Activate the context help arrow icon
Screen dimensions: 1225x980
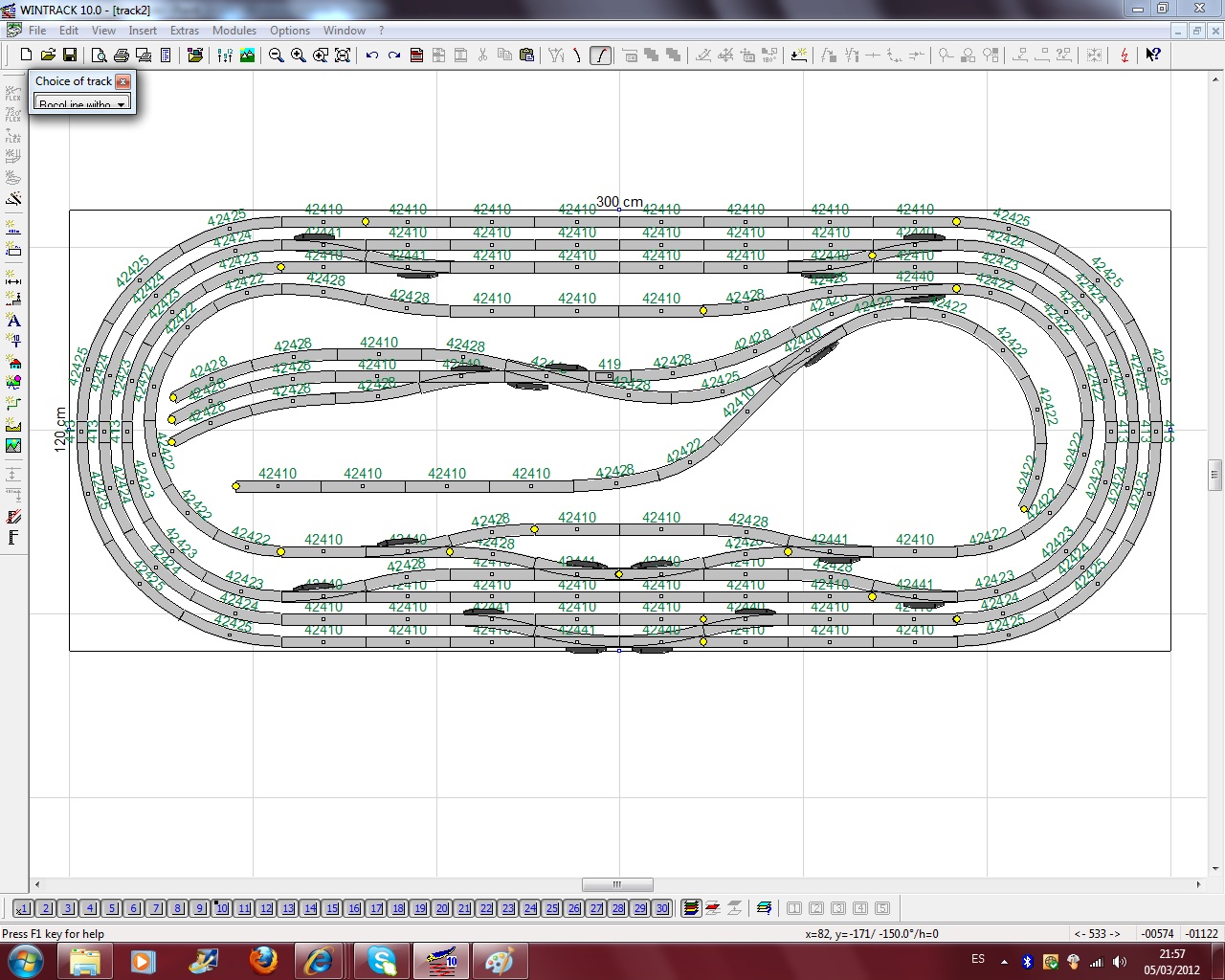1153,56
